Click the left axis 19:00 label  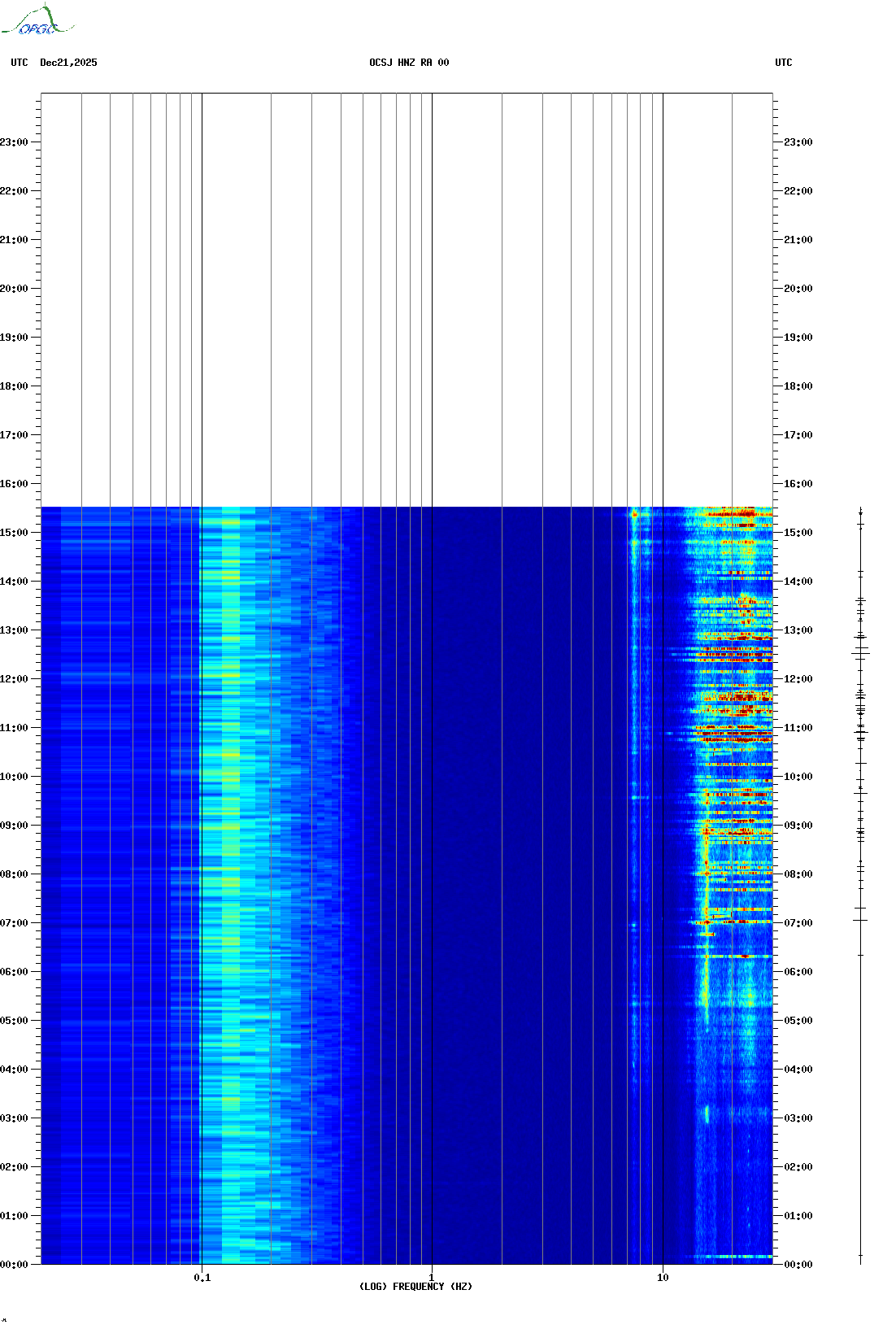[x=14, y=338]
